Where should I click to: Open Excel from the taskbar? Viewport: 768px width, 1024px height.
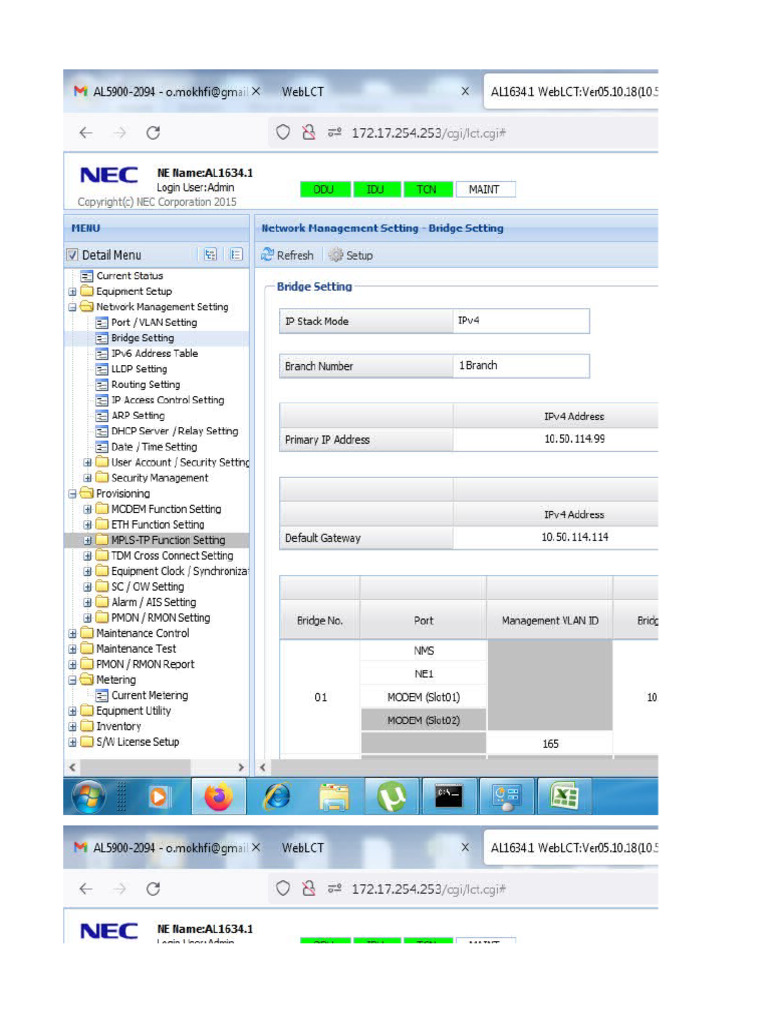pyautogui.click(x=566, y=796)
